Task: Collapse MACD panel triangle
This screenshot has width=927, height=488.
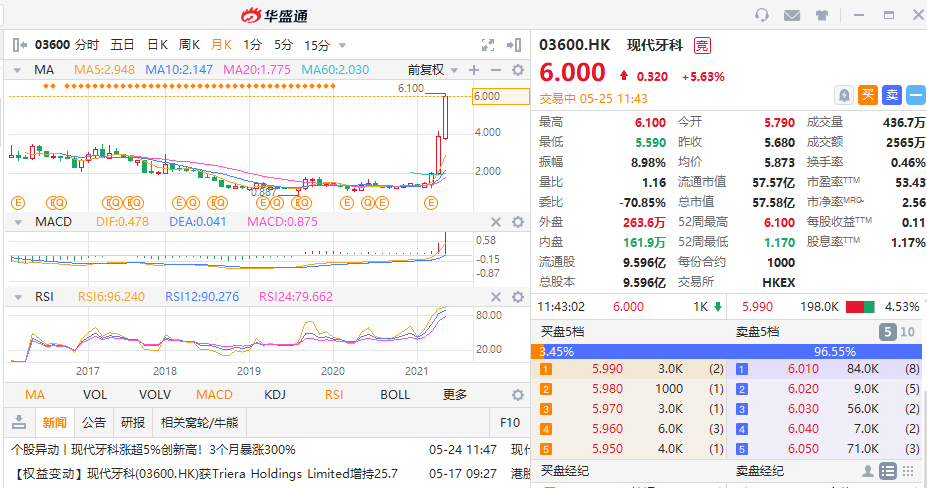Action: 18,222
